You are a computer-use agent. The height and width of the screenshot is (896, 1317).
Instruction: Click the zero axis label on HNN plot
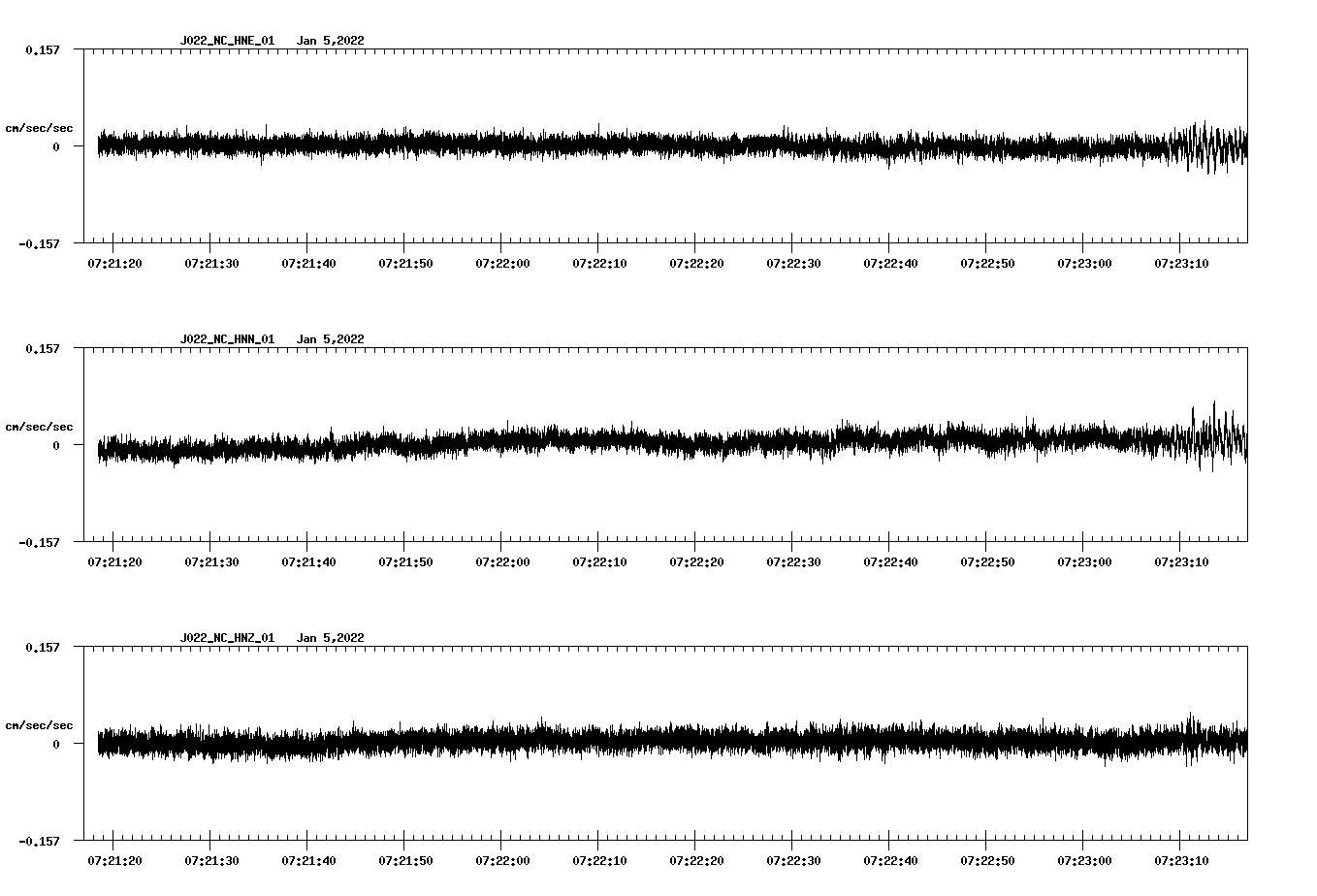click(56, 445)
